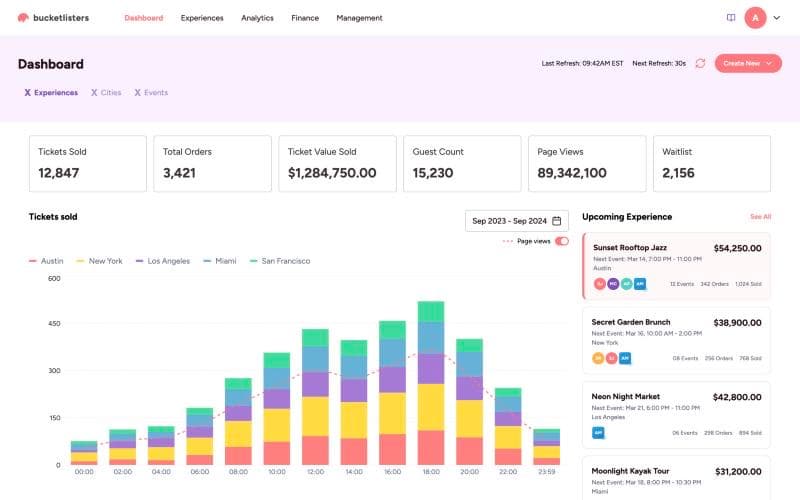Toggle the San Francisco legend series
This screenshot has height=500, width=800.
pos(280,261)
